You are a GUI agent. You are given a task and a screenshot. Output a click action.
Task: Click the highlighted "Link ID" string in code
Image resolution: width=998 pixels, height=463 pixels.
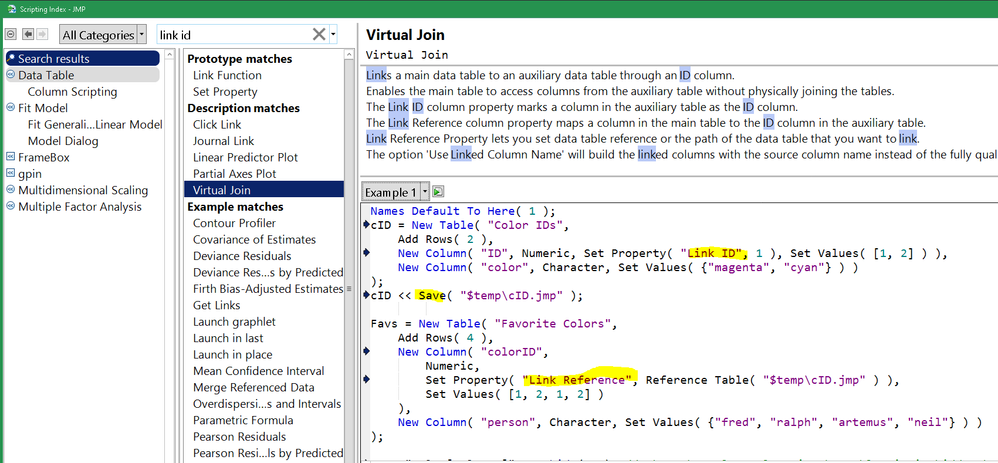(713, 253)
